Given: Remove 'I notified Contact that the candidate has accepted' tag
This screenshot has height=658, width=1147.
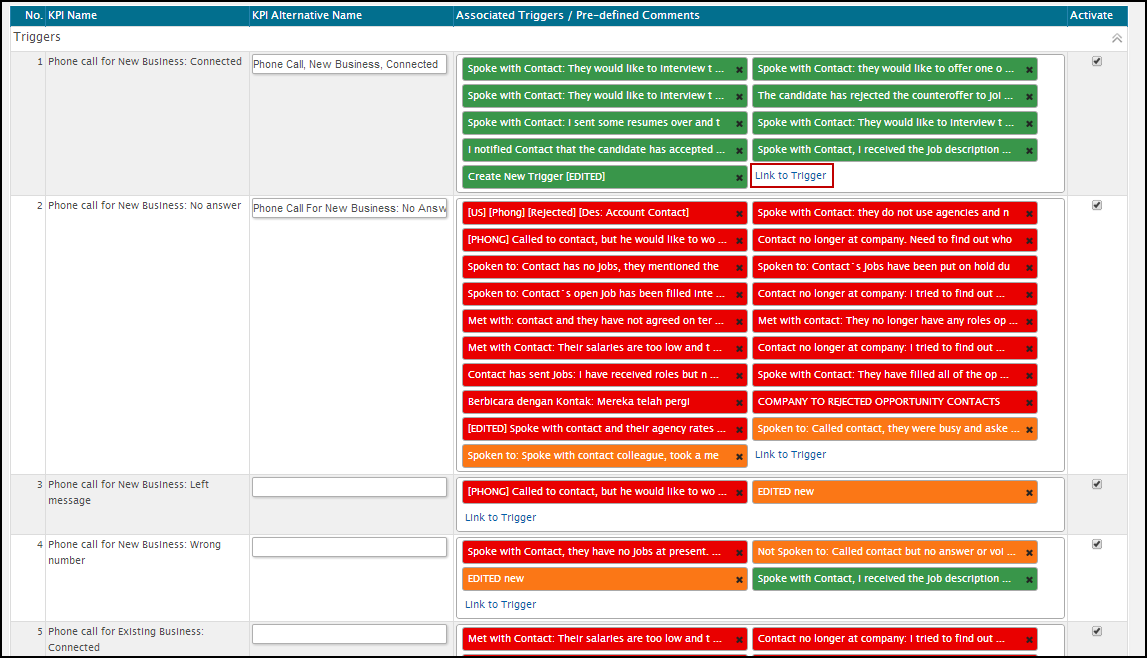Looking at the screenshot, I should click(x=740, y=151).
